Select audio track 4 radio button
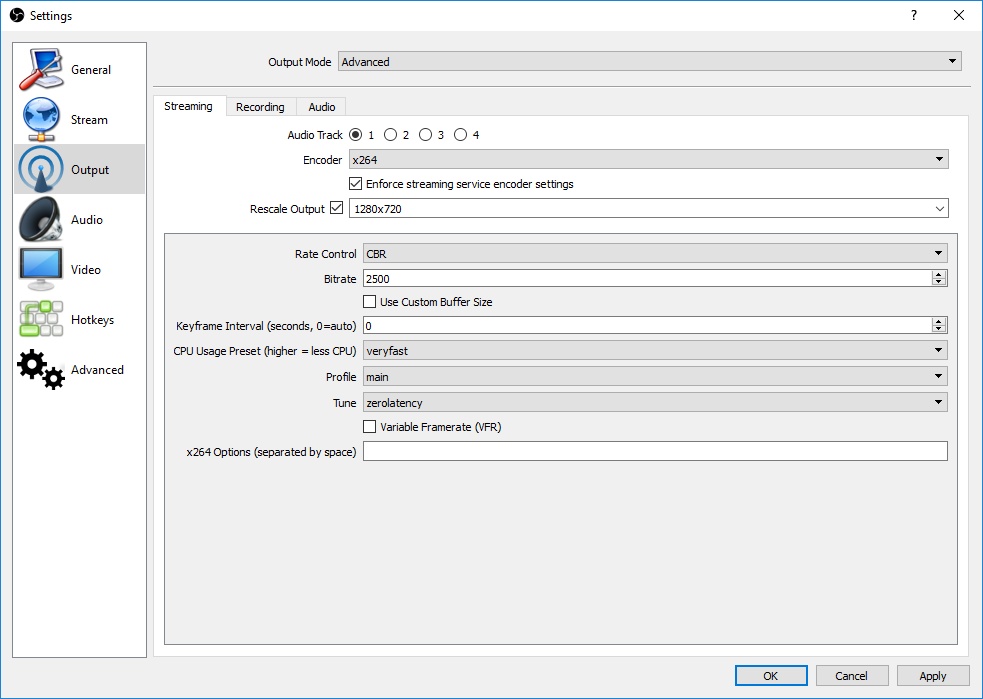The image size is (983, 699). click(x=461, y=135)
